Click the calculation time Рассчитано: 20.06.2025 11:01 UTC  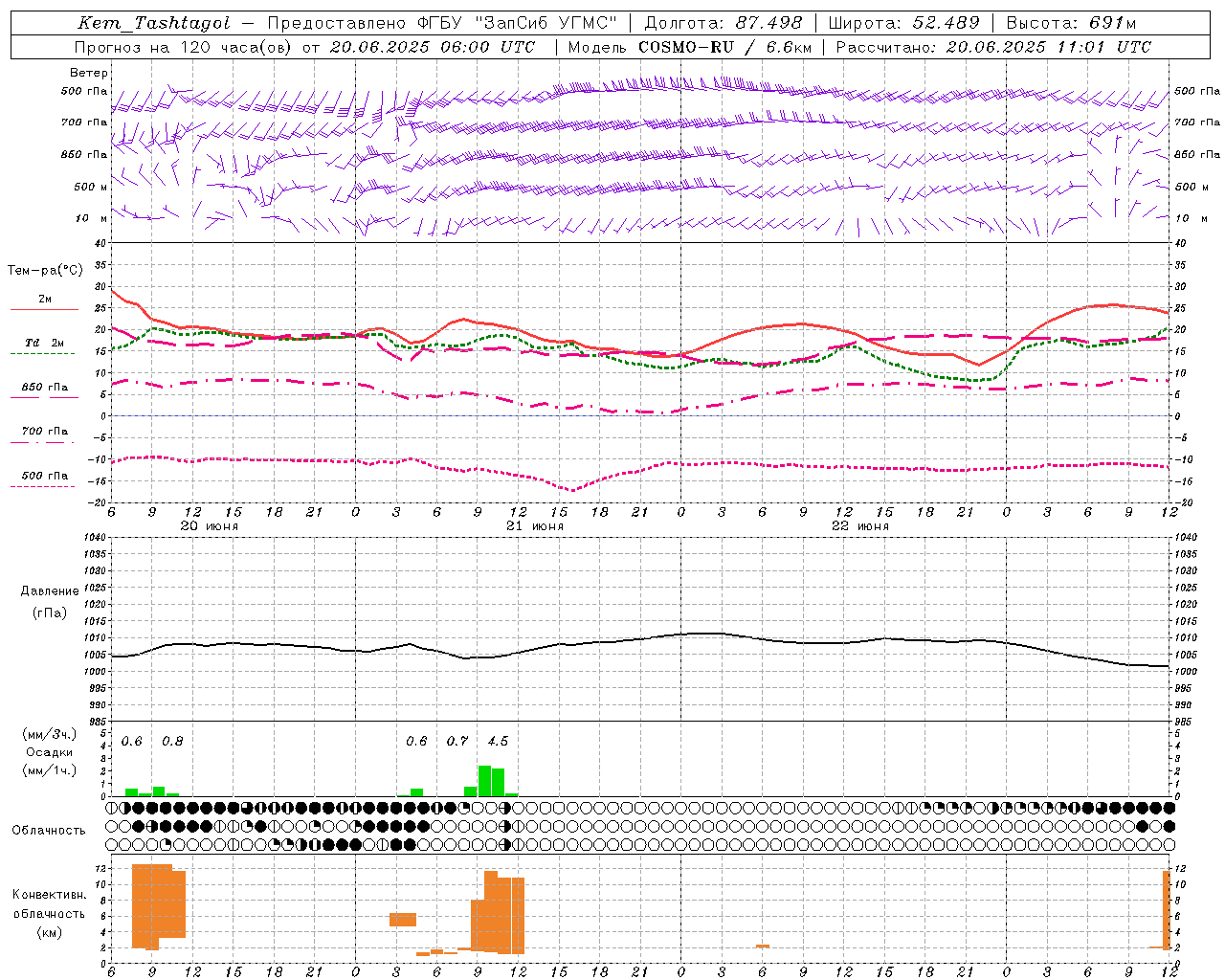(x=993, y=47)
